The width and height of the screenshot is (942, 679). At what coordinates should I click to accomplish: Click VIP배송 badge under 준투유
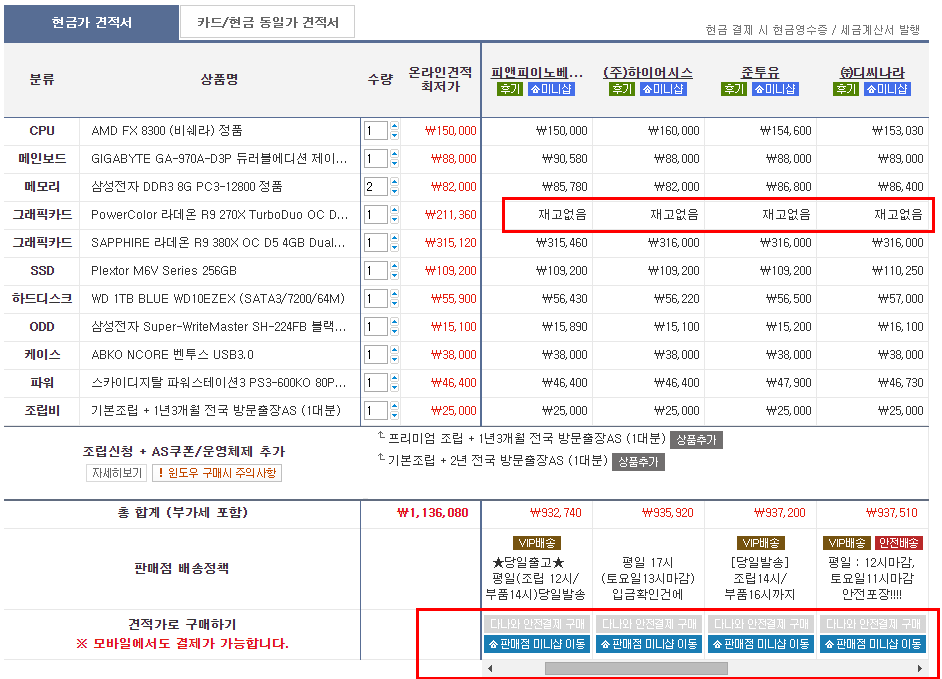coord(761,543)
